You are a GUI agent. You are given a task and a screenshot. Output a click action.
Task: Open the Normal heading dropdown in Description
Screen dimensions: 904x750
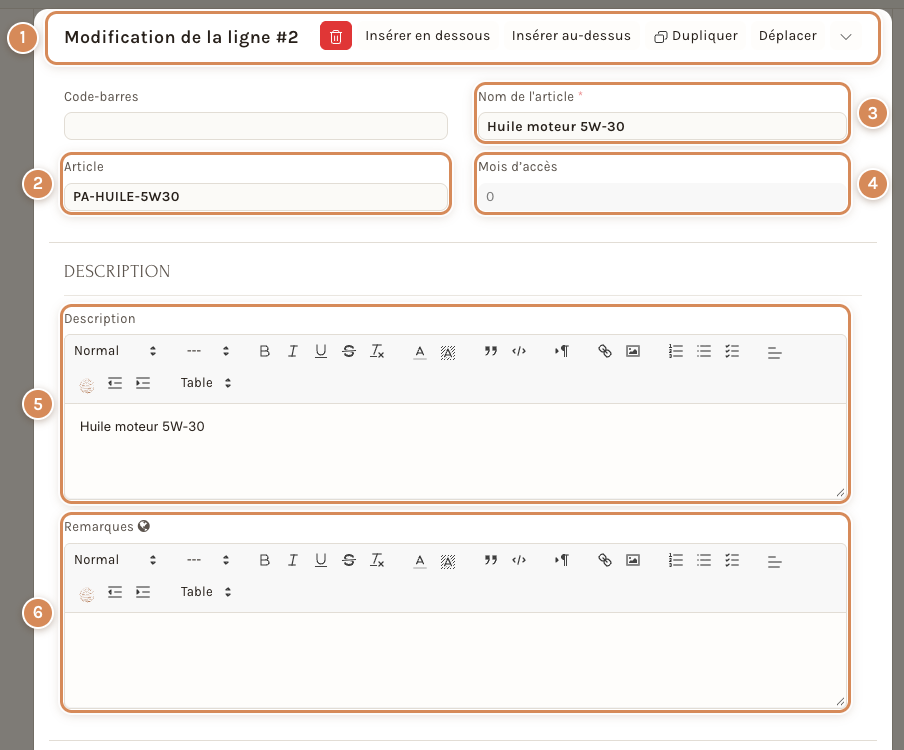tap(115, 351)
